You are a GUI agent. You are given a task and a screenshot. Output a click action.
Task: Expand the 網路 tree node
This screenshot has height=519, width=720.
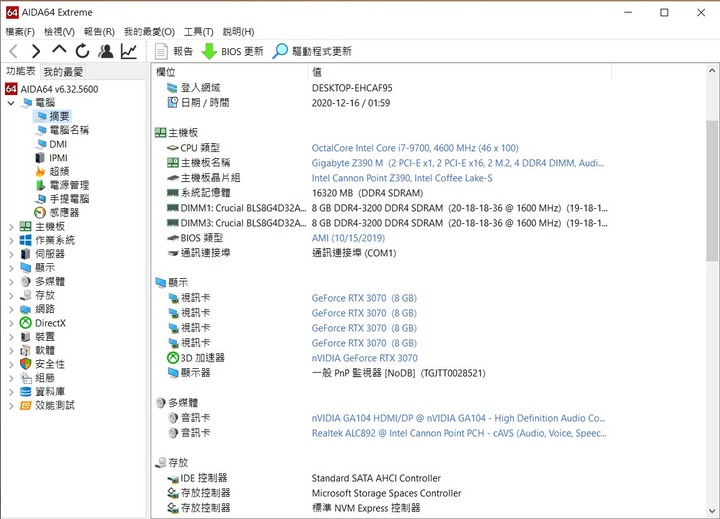pyautogui.click(x=11, y=309)
